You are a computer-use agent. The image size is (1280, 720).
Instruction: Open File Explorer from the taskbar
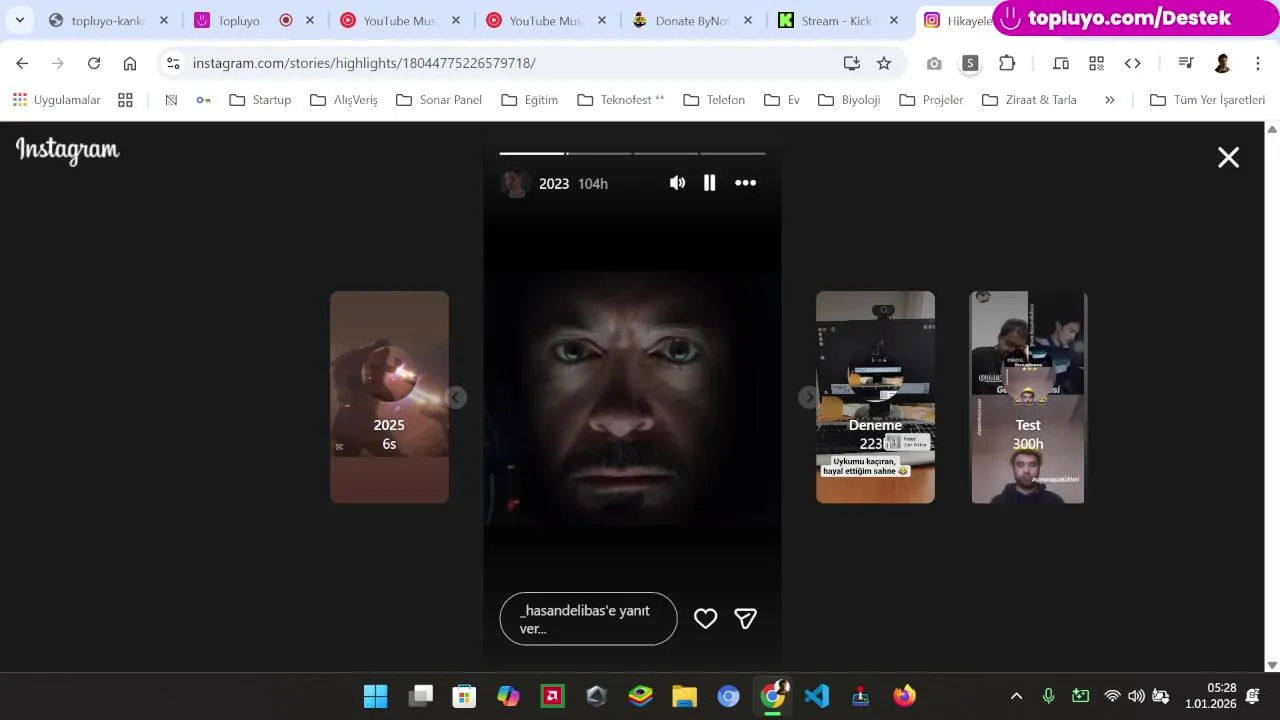[x=684, y=696]
